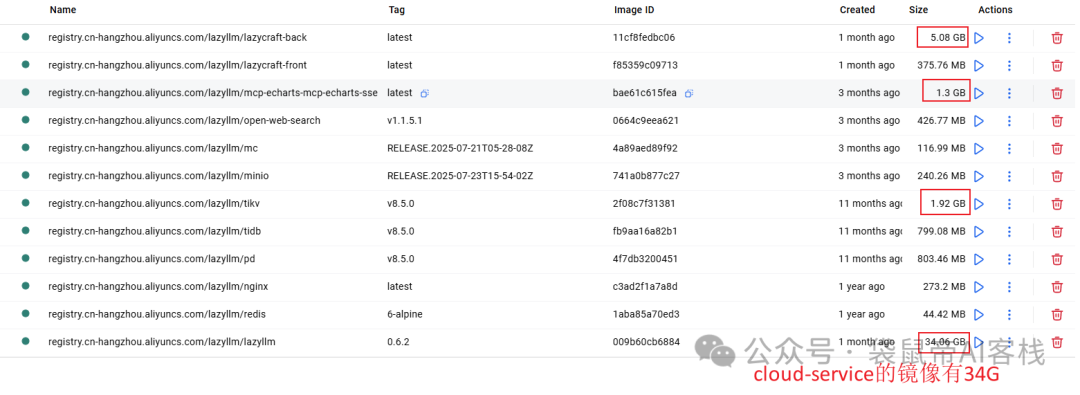Run the nginx image

(979, 286)
